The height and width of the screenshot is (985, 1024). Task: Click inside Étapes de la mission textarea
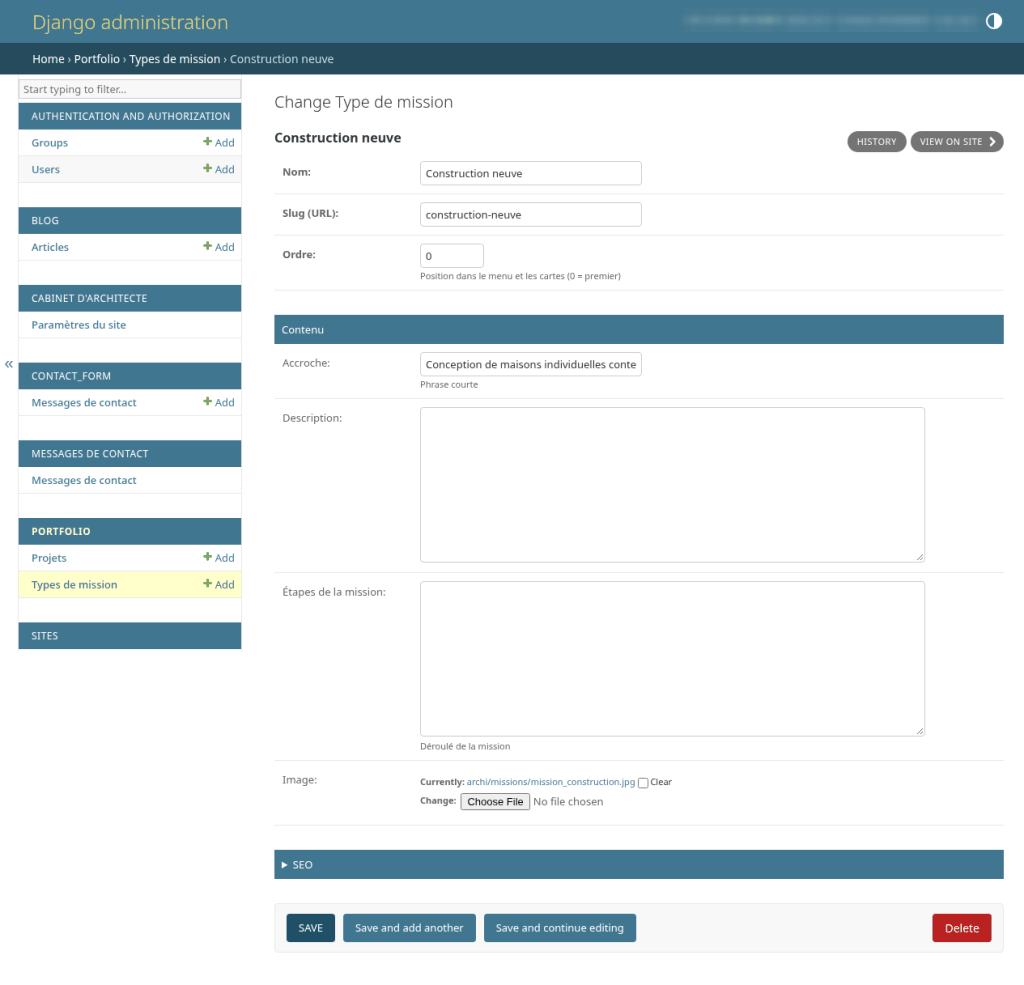coord(672,658)
